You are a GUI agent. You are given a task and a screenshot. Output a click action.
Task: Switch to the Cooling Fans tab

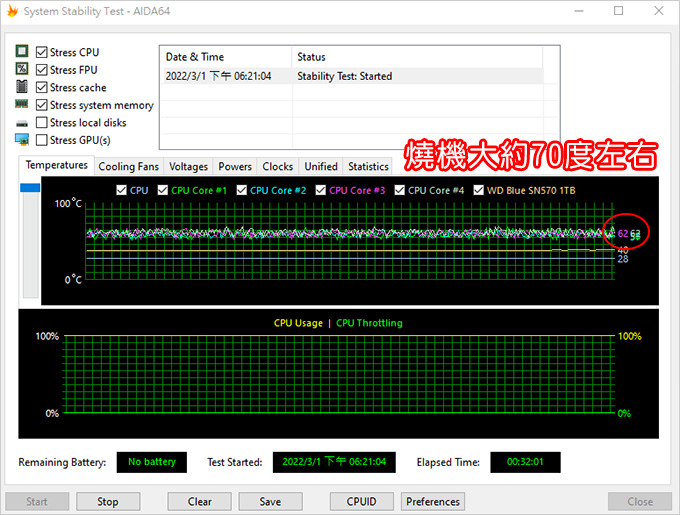pos(128,166)
